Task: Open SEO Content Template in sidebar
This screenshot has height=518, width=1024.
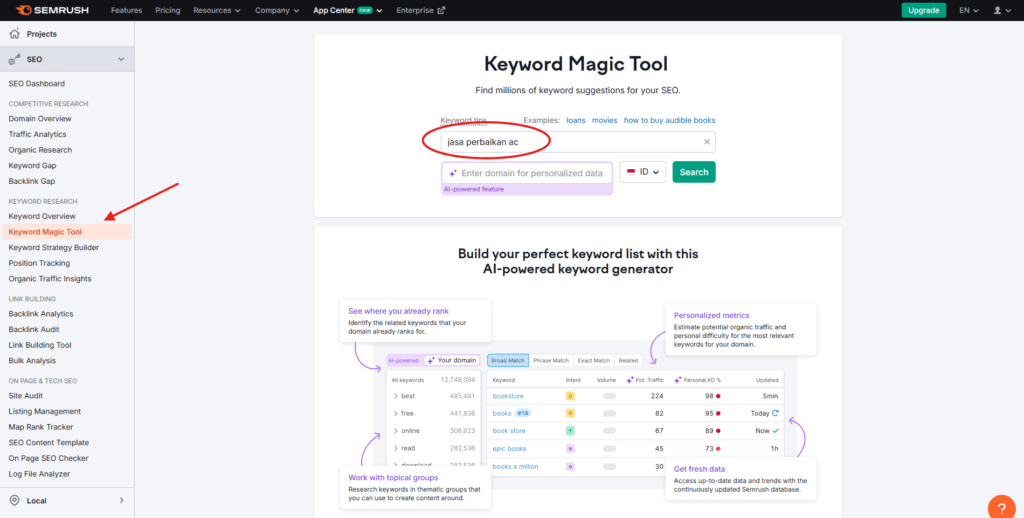Action: 48,443
